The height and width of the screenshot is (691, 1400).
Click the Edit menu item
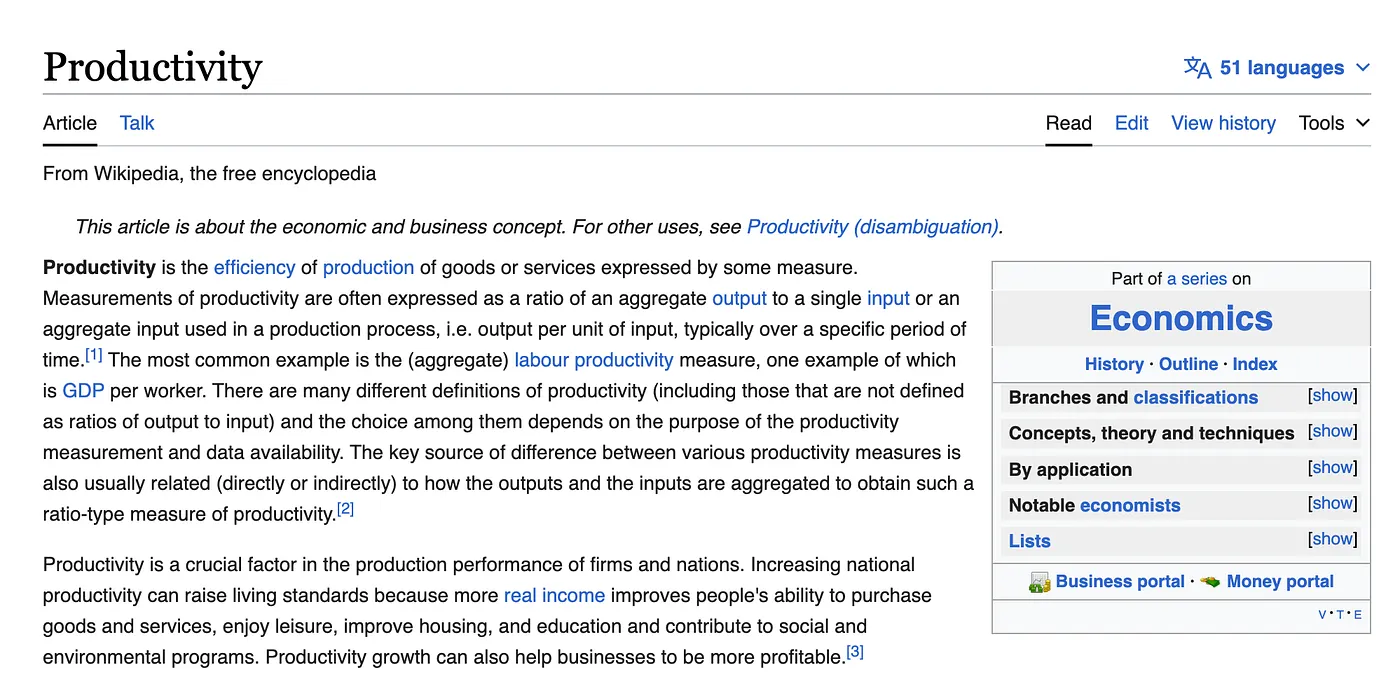[x=1131, y=123]
